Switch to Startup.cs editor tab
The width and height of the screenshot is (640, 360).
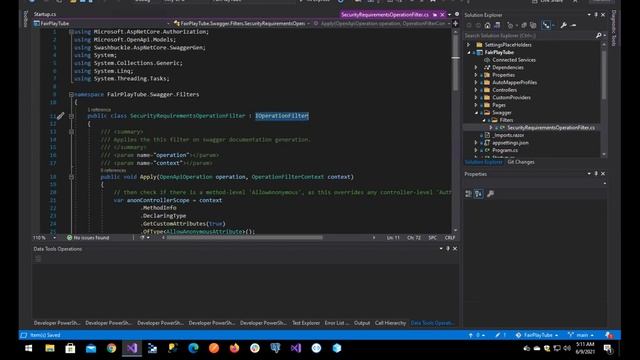point(45,15)
